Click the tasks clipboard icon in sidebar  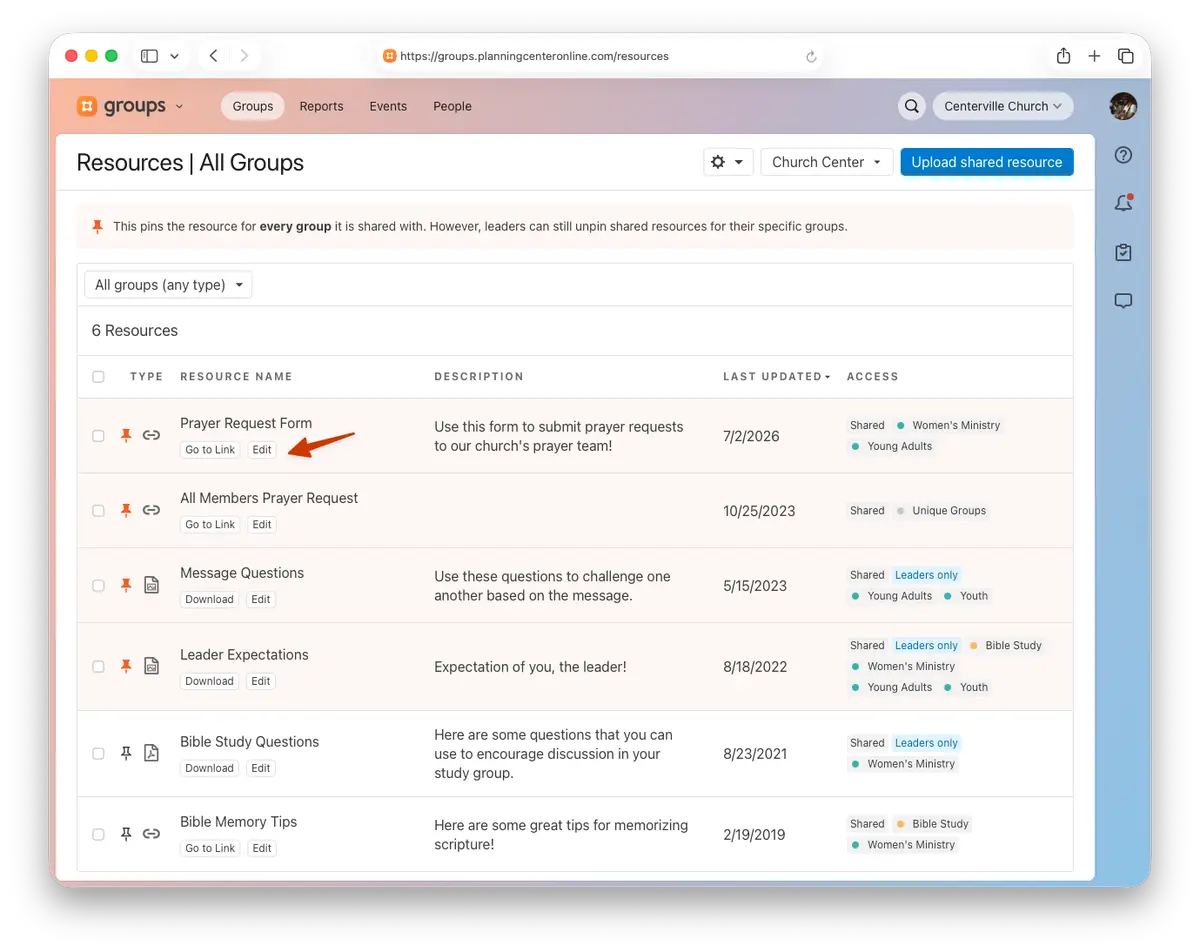coord(1123,253)
